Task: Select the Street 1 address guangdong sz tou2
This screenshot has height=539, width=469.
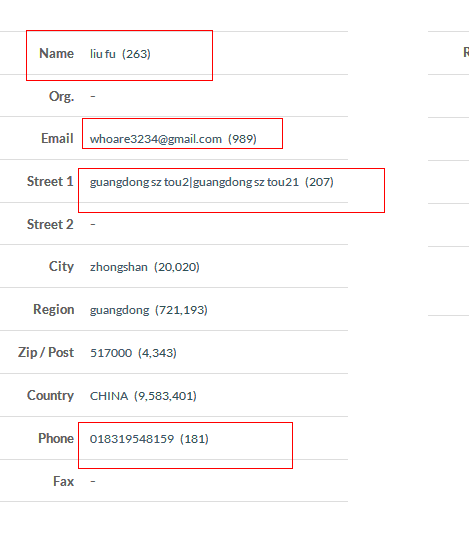Action: pyautogui.click(x=139, y=182)
